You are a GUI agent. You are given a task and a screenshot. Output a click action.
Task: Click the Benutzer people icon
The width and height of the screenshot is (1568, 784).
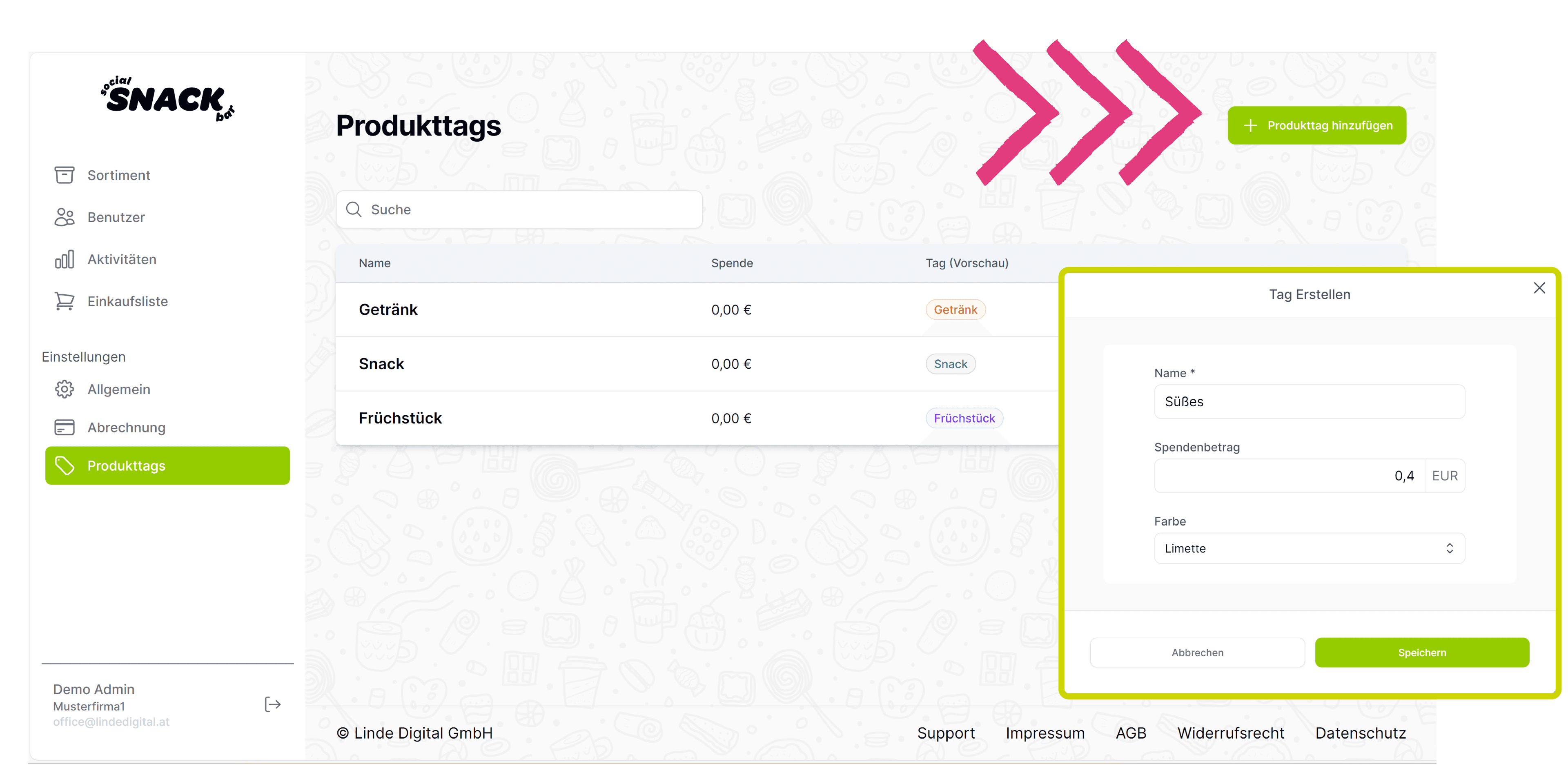coord(64,217)
